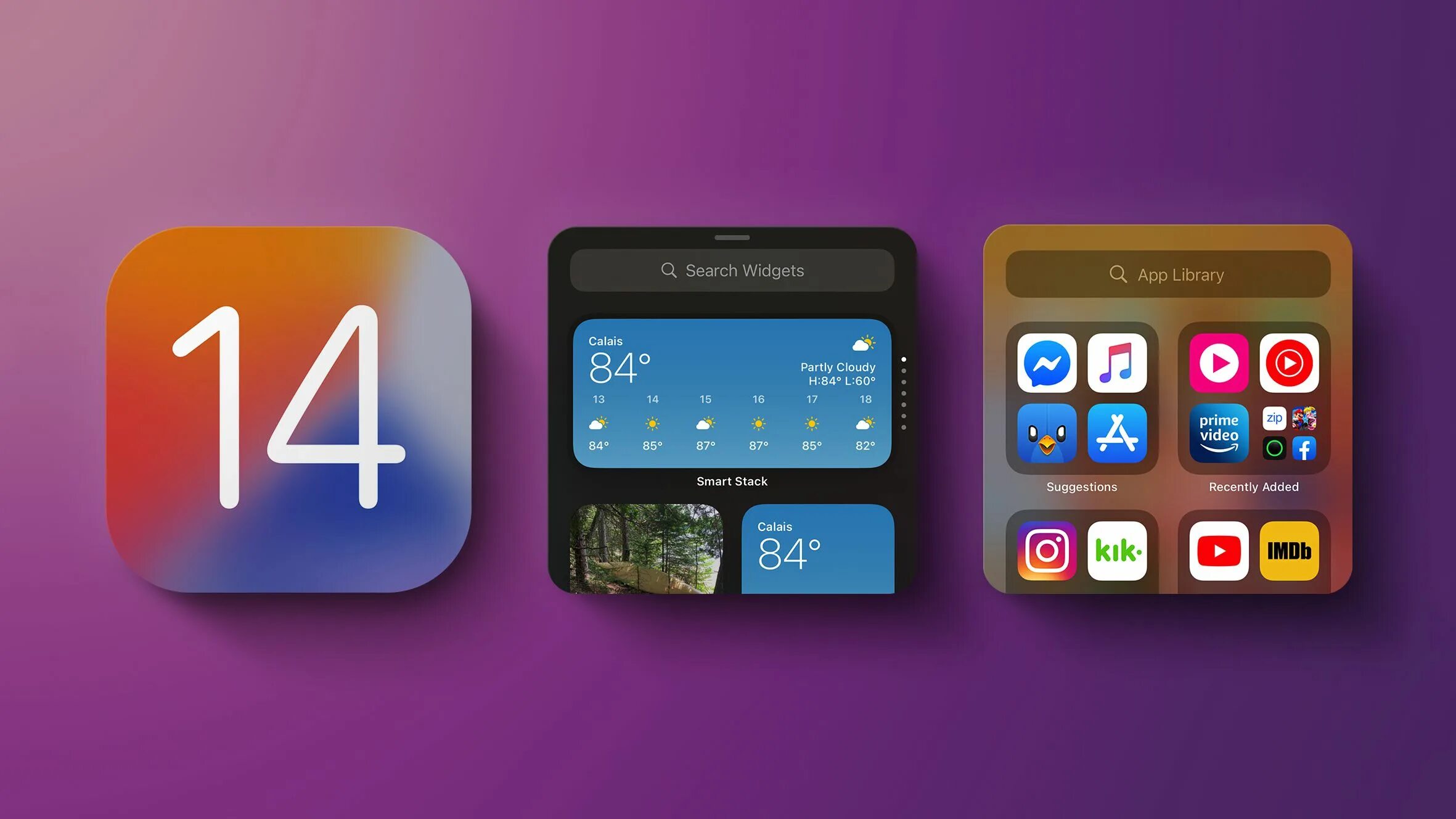The height and width of the screenshot is (819, 1456).
Task: Open the Tweetbot app icon
Action: coord(1046,432)
